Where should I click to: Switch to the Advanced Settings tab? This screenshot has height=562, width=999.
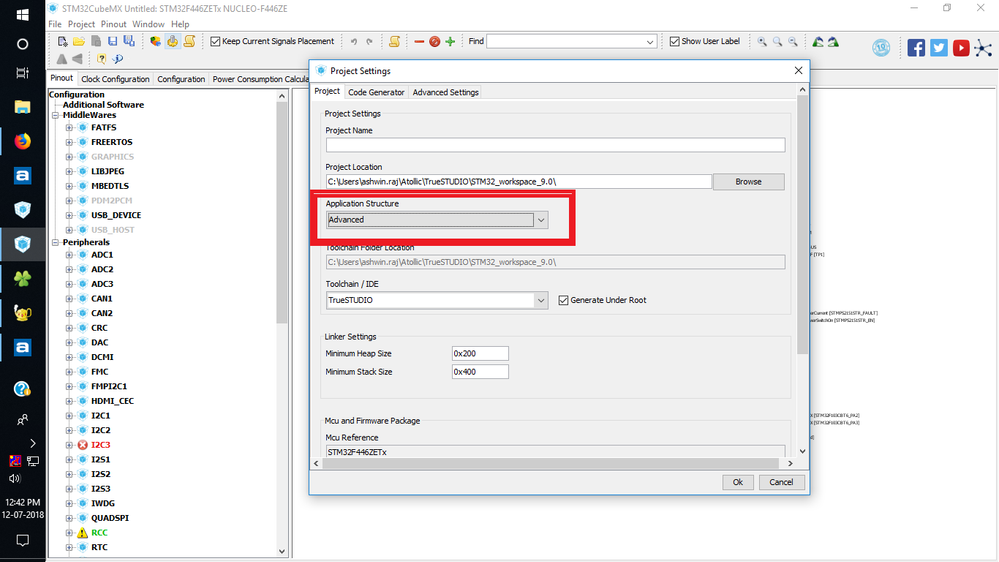[445, 92]
